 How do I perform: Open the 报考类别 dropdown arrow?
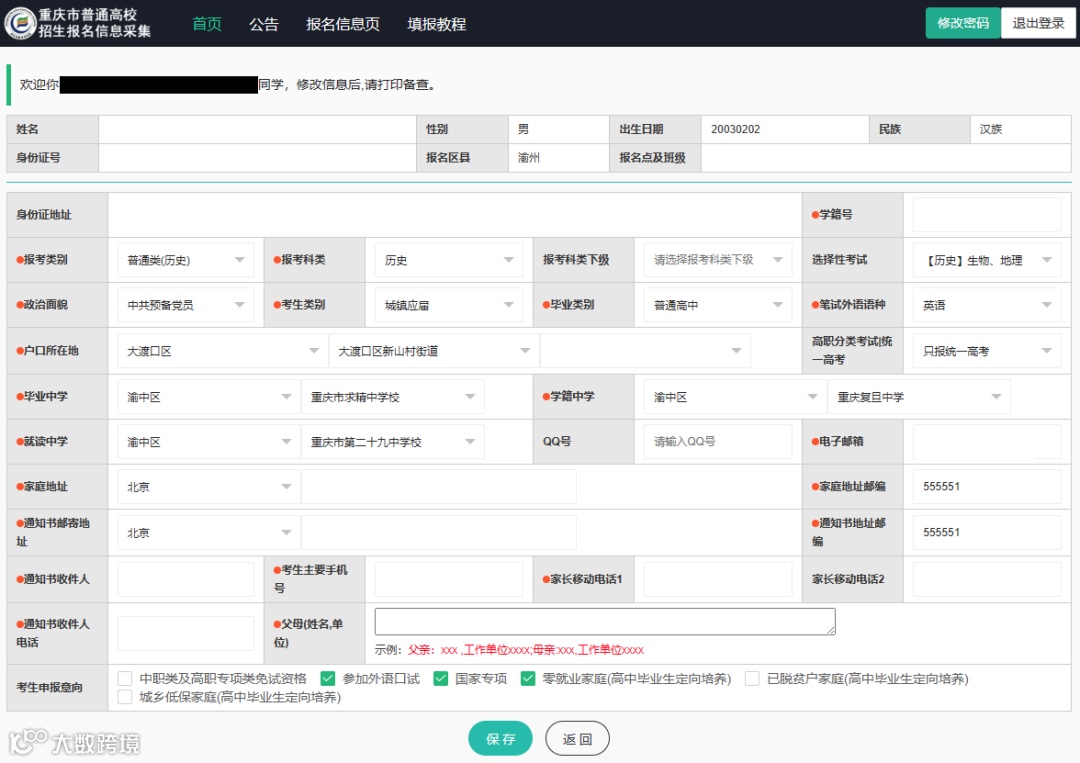240,260
